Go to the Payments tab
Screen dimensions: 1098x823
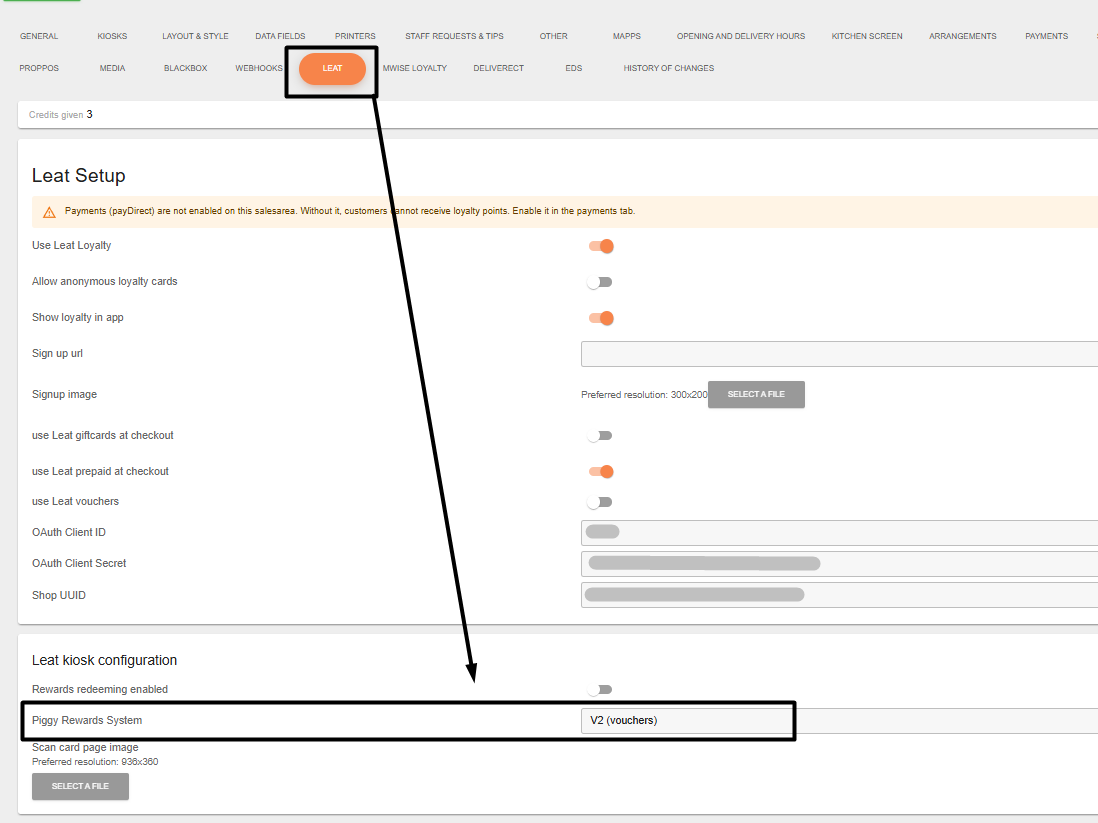click(1047, 36)
